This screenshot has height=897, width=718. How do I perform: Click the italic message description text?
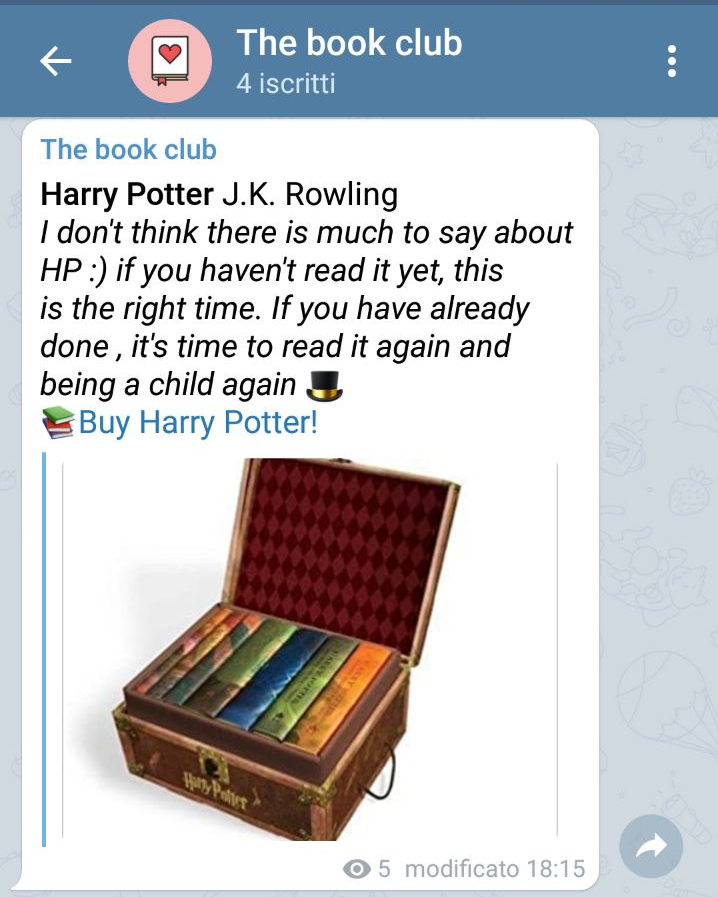306,308
